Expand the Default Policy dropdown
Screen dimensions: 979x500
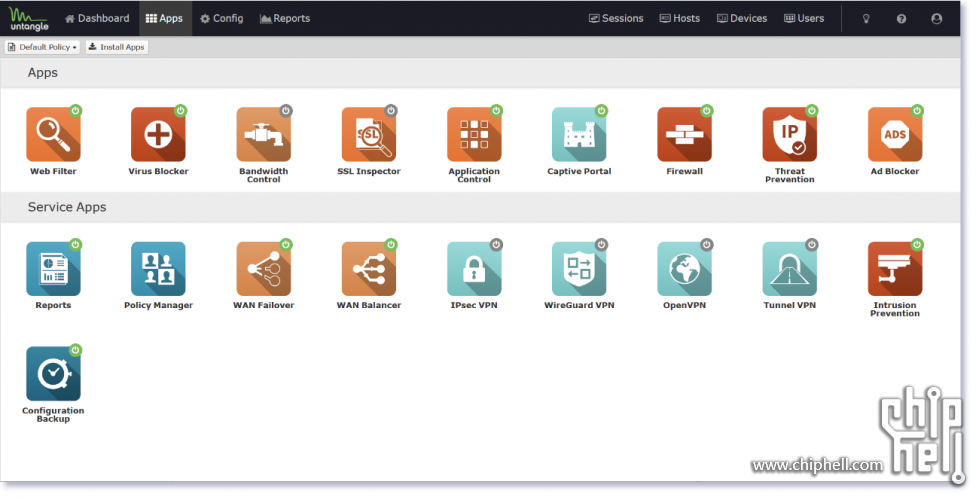(x=42, y=47)
